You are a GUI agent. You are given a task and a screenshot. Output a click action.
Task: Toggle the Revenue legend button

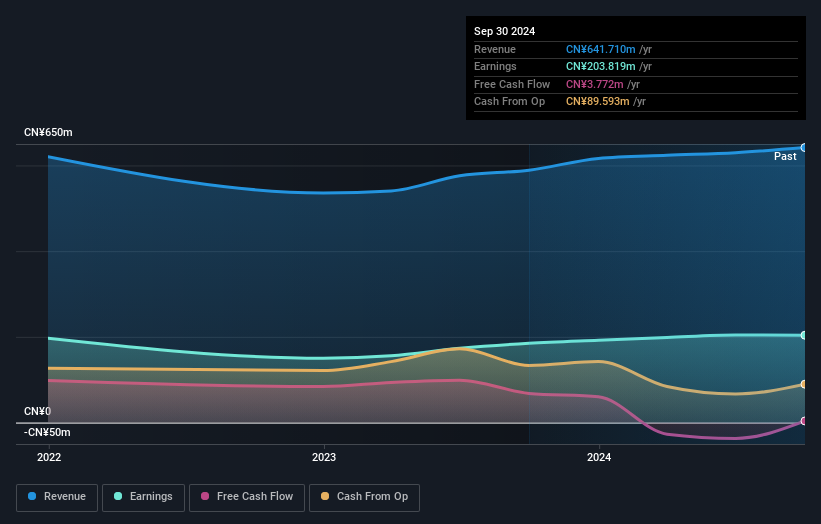(57, 497)
